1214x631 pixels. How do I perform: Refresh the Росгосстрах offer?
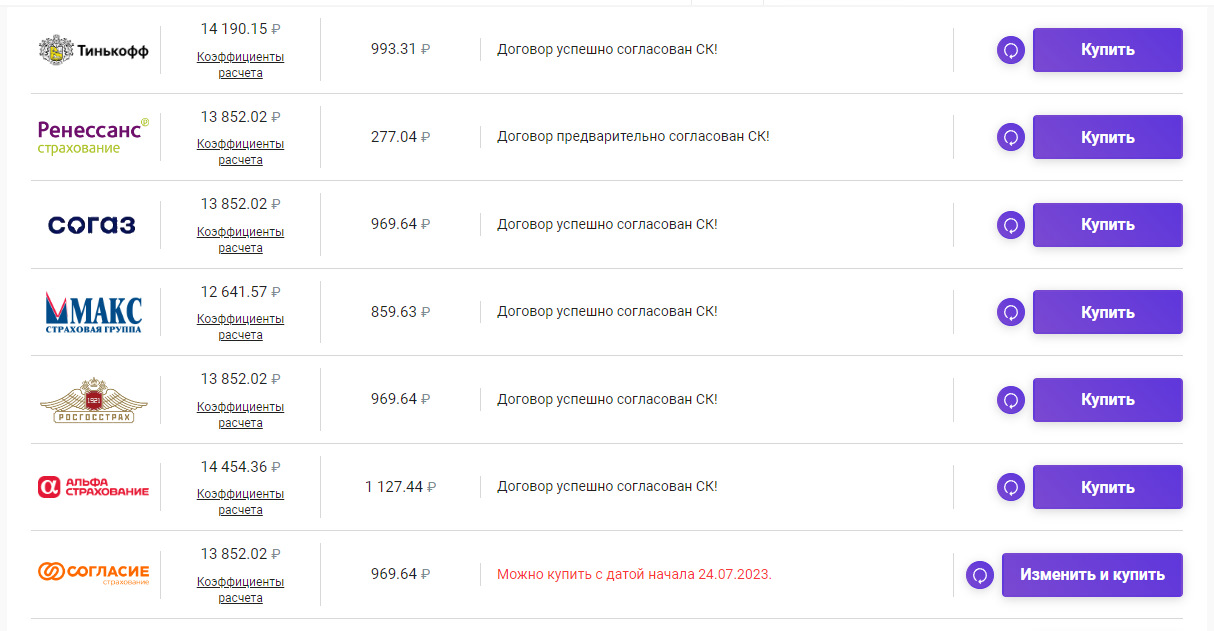coord(1011,400)
